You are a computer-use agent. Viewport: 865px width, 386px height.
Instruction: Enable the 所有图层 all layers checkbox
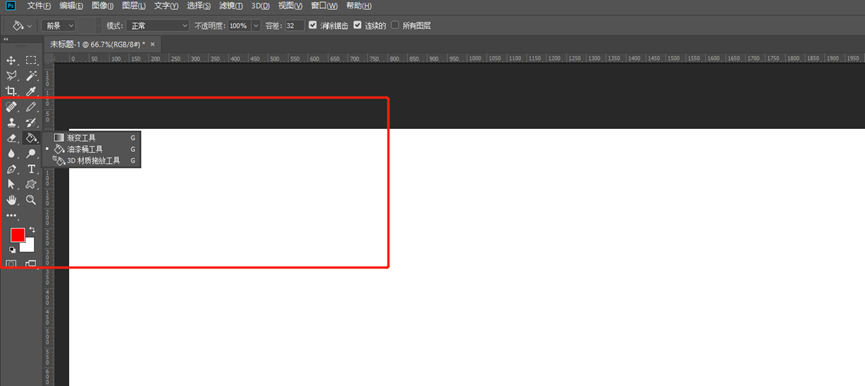click(395, 25)
